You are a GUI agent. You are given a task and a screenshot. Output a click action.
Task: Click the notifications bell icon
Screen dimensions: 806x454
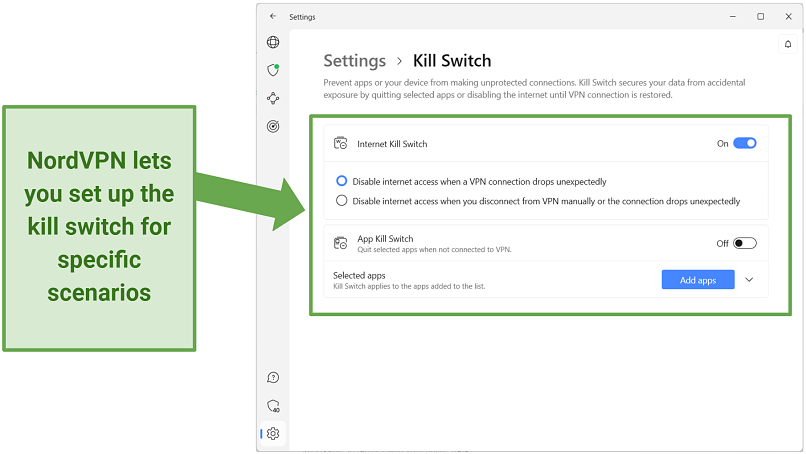click(787, 44)
